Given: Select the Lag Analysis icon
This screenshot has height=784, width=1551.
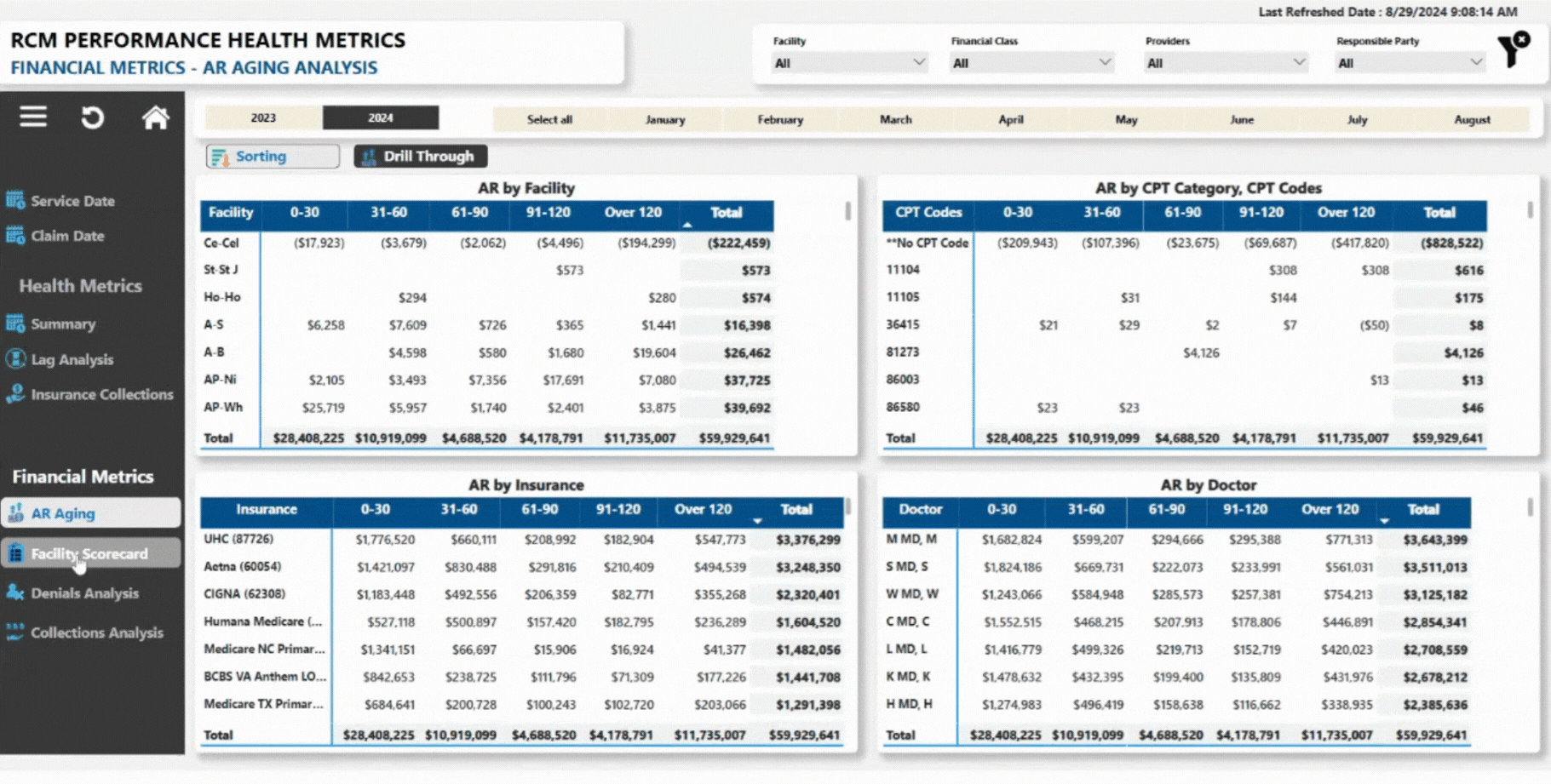Looking at the screenshot, I should pos(15,359).
